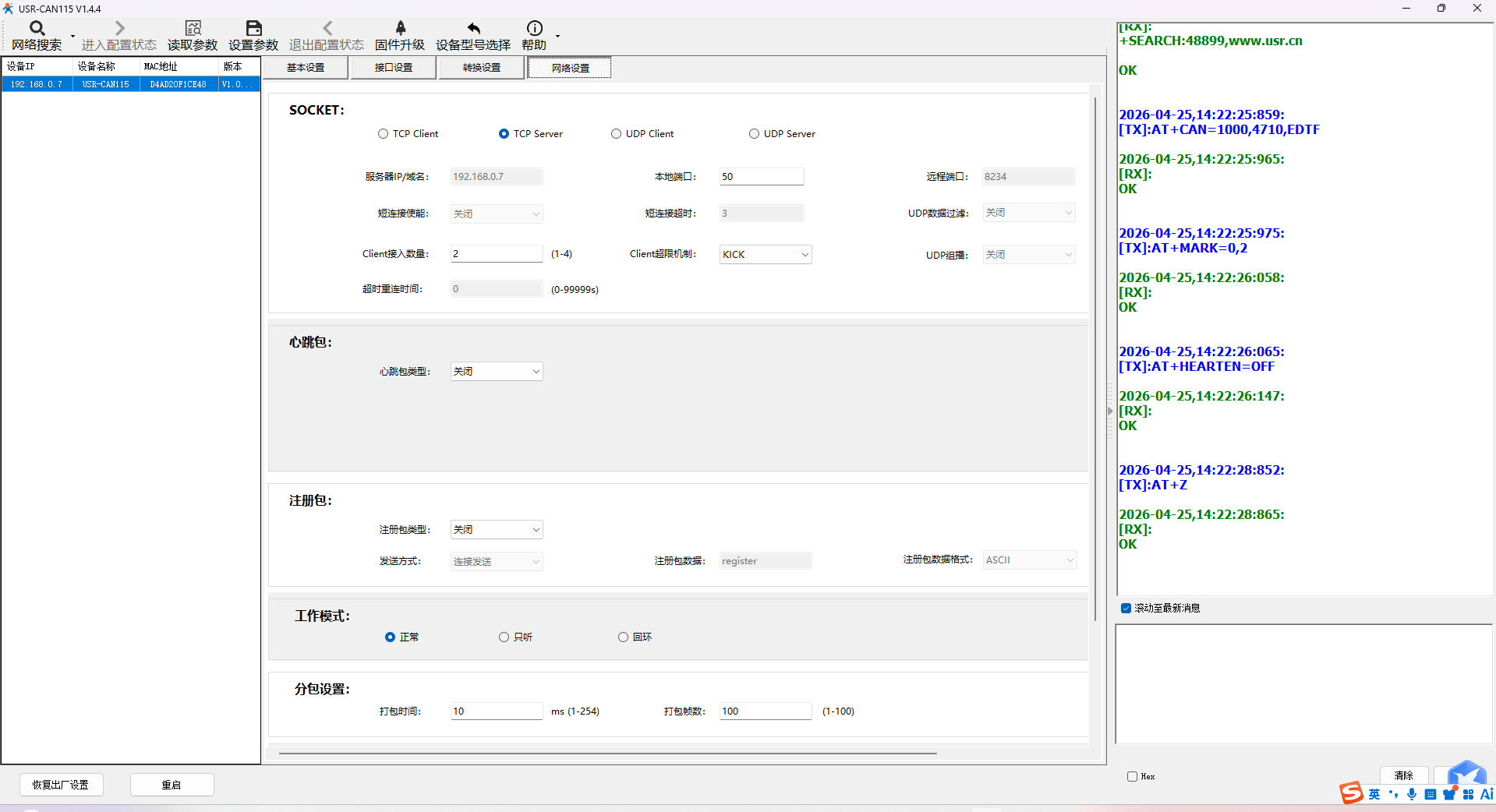Open the dropdown arrow beside 网络搜索
Image resolution: width=1496 pixels, height=812 pixels.
(73, 36)
